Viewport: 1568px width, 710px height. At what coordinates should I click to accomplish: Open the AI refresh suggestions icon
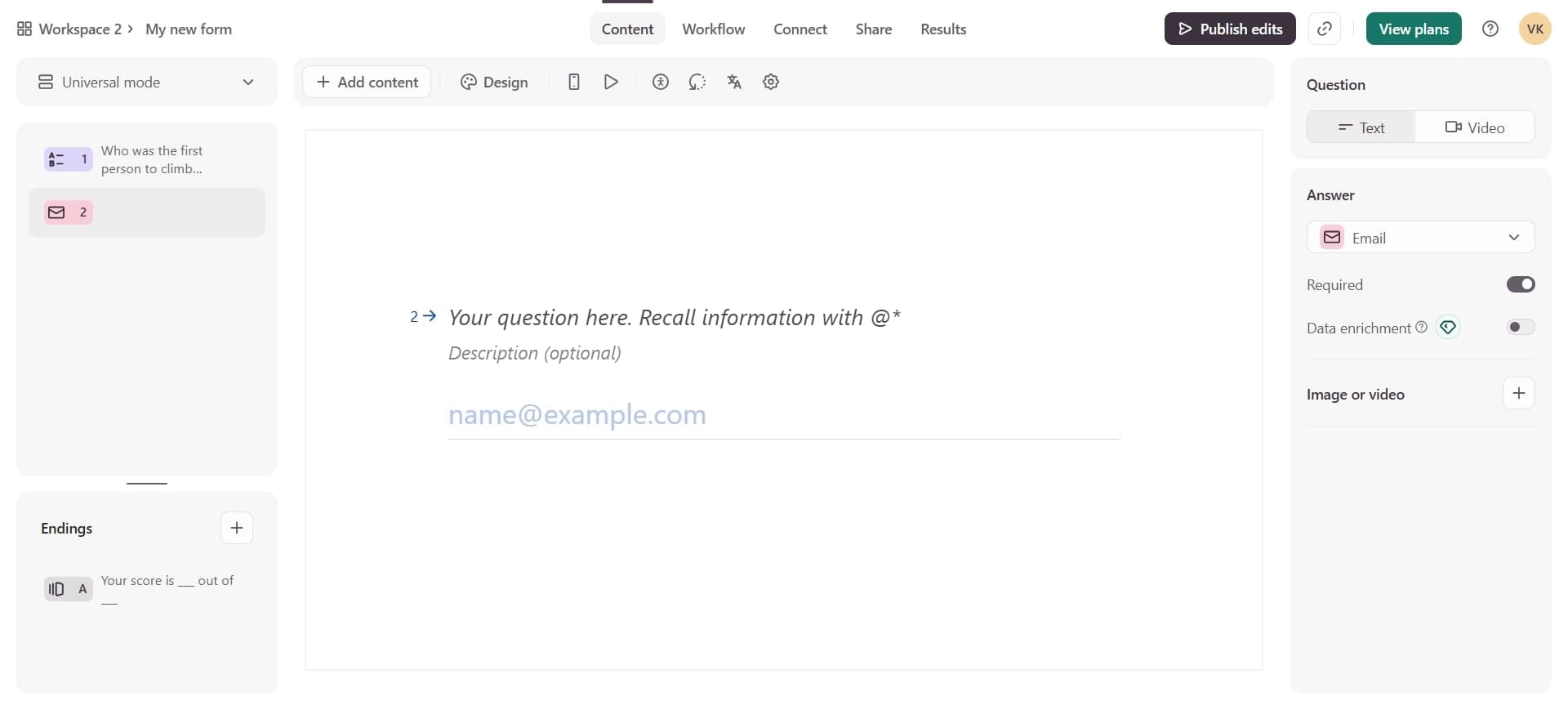697,82
